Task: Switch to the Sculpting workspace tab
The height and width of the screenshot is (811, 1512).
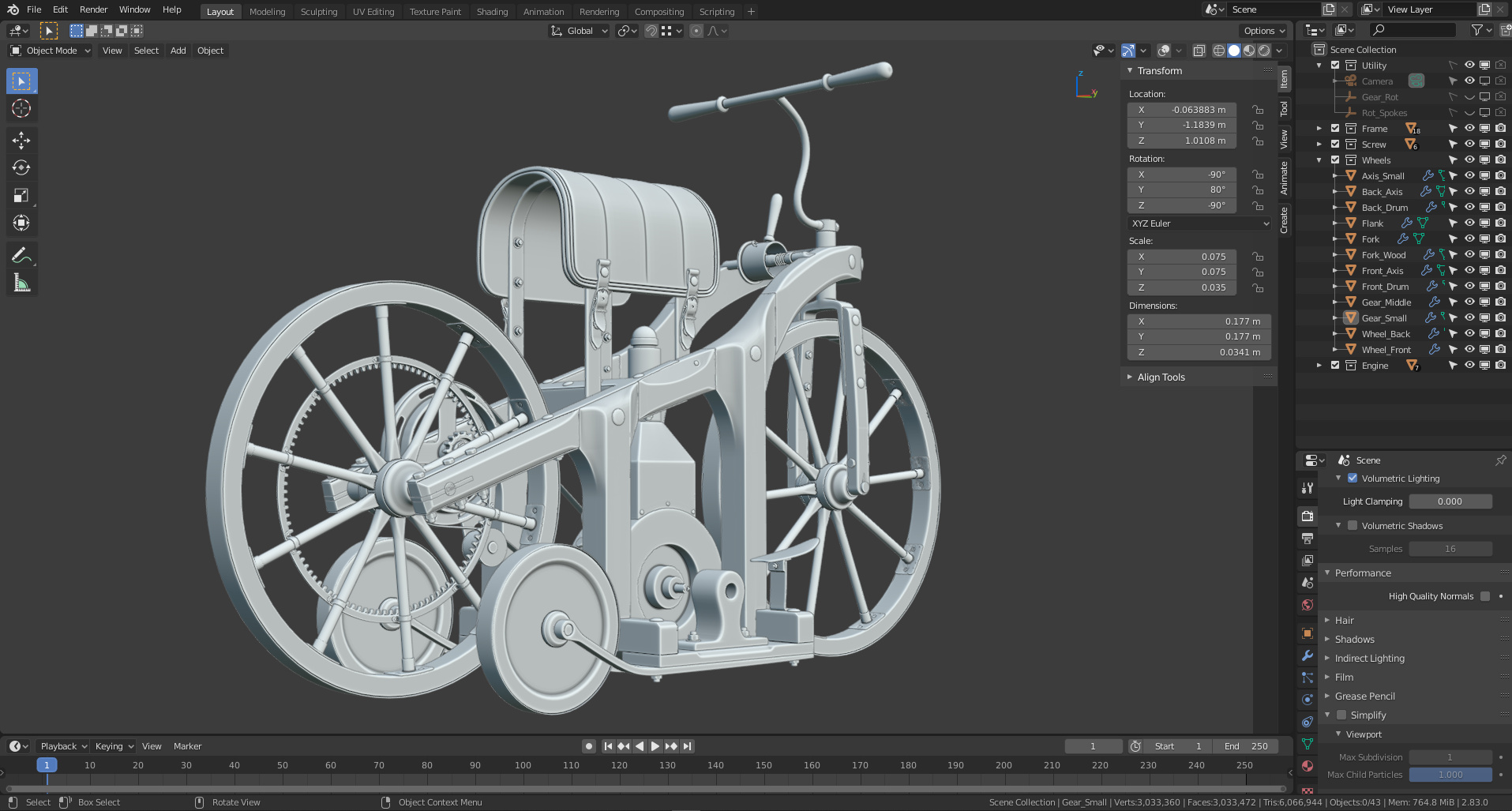Action: (x=318, y=12)
